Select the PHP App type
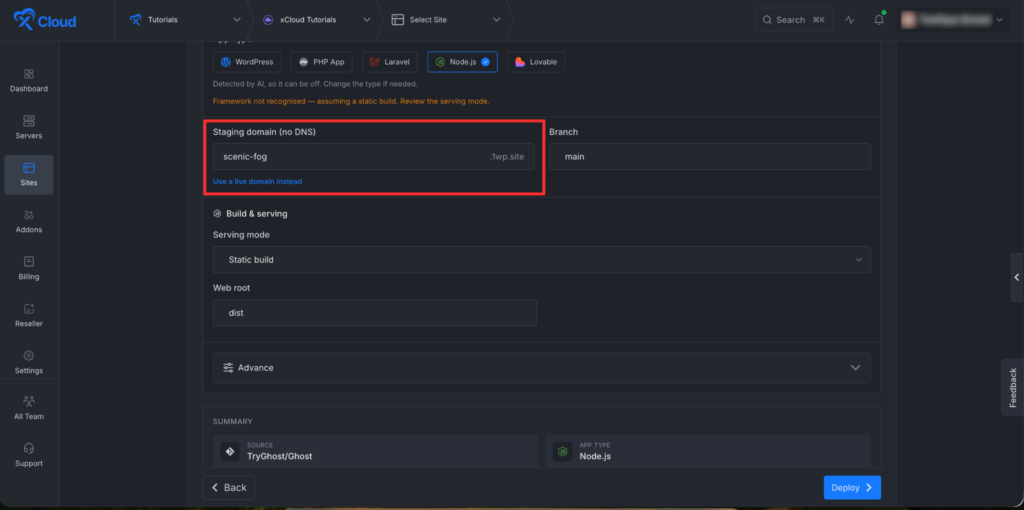Screen dimensions: 1024x510 click(321, 62)
